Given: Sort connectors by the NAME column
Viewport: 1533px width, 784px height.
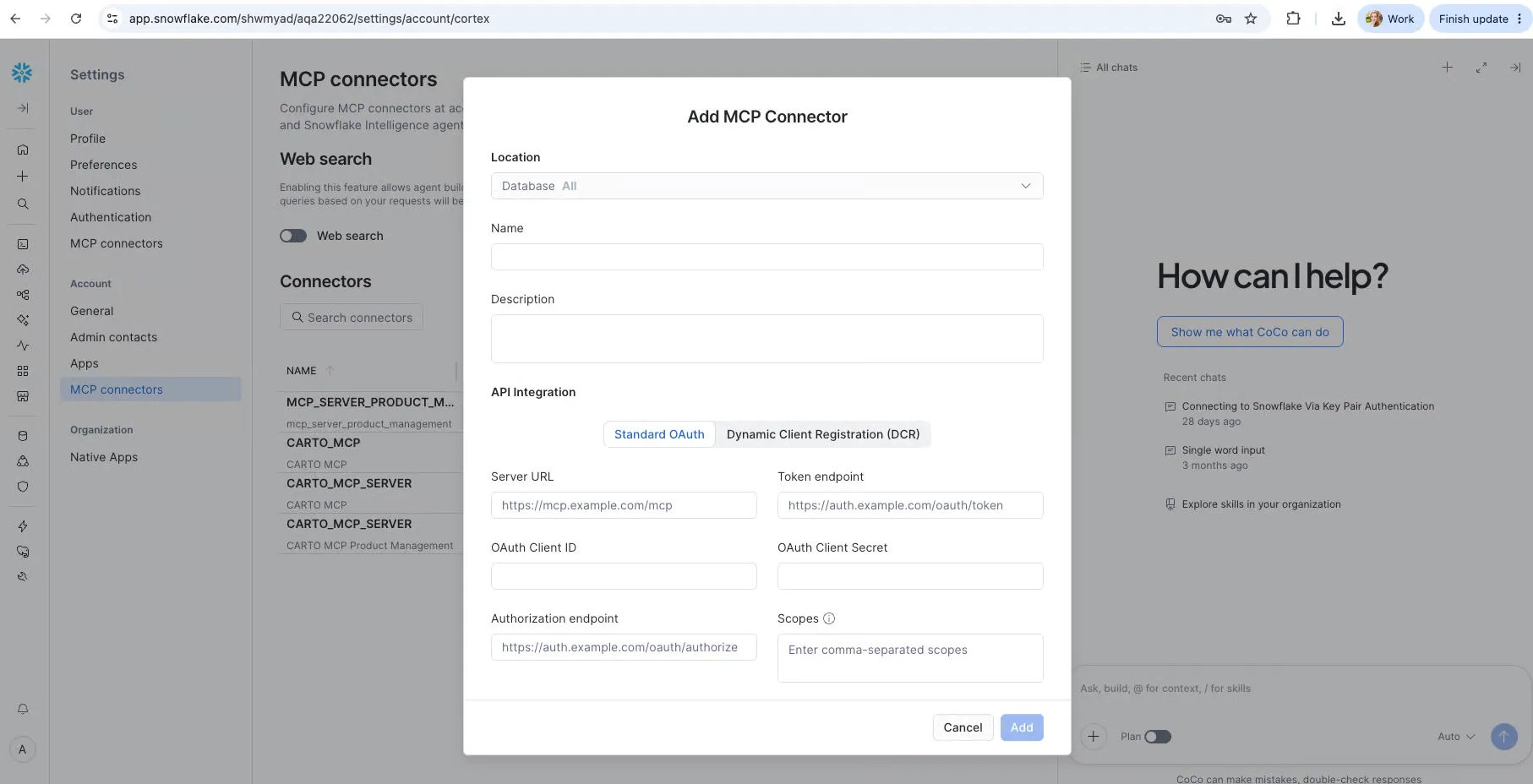Looking at the screenshot, I should click(x=310, y=371).
